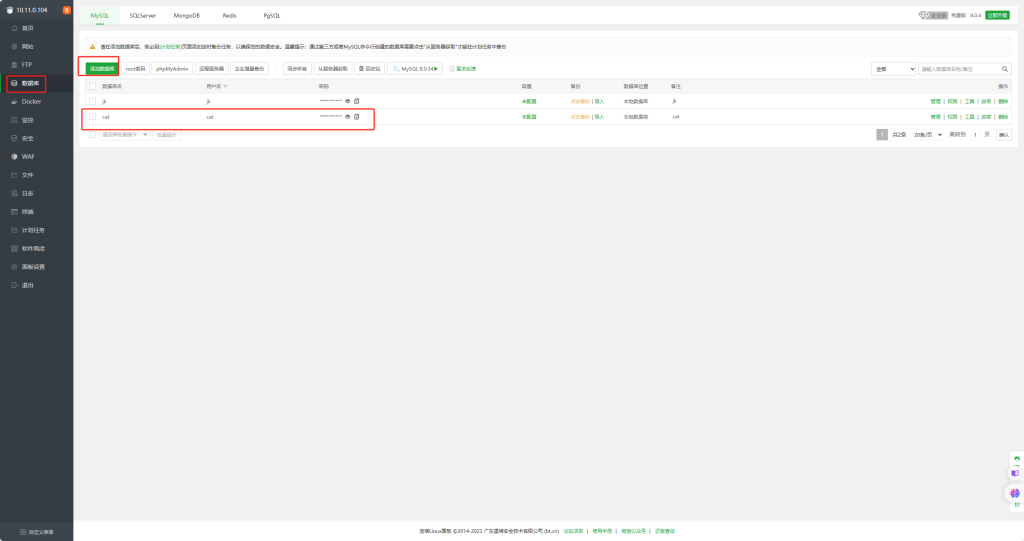
Task: Open the 20条/页 page size dropdown
Action: pyautogui.click(x=927, y=135)
